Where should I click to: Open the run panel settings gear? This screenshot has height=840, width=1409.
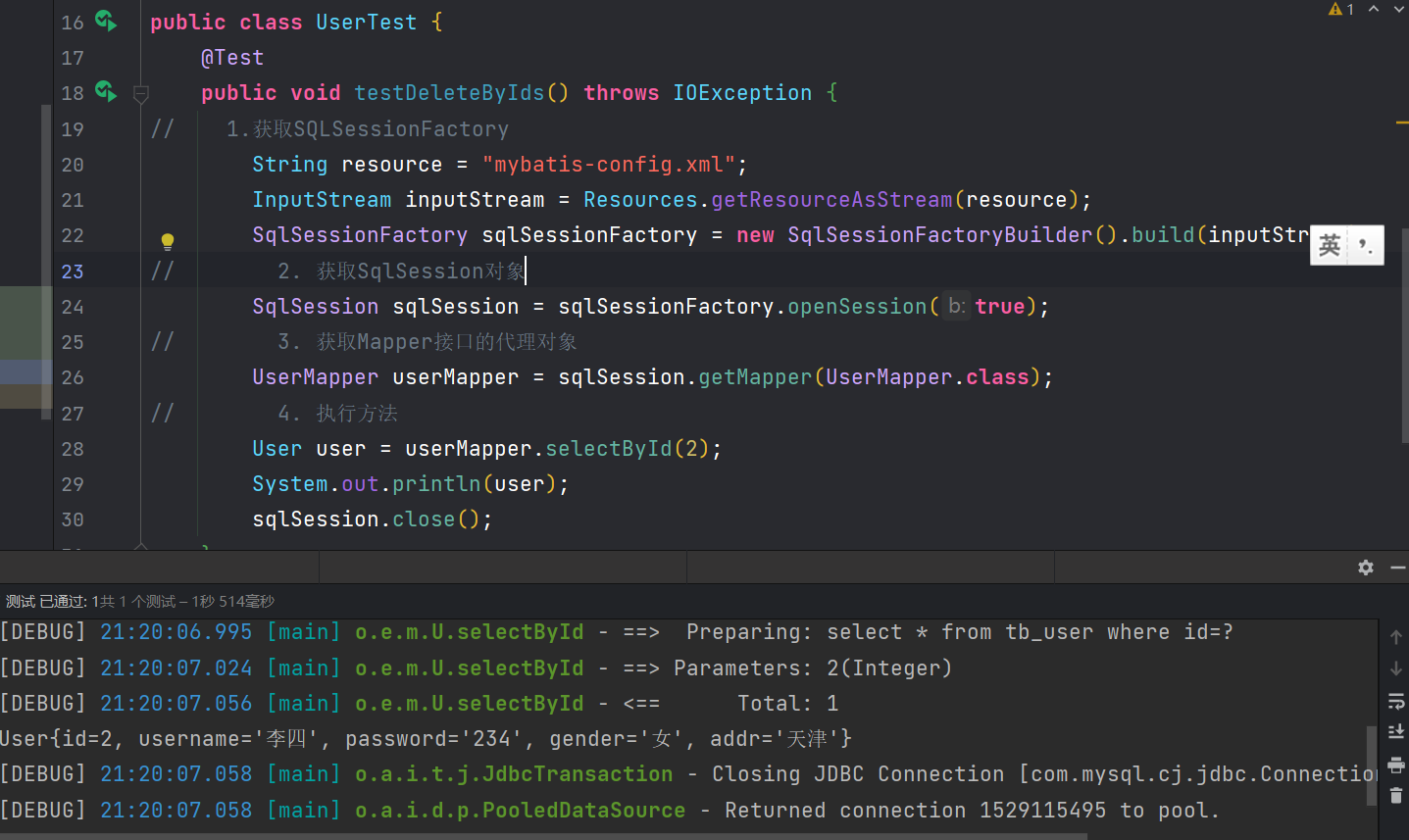(x=1366, y=568)
